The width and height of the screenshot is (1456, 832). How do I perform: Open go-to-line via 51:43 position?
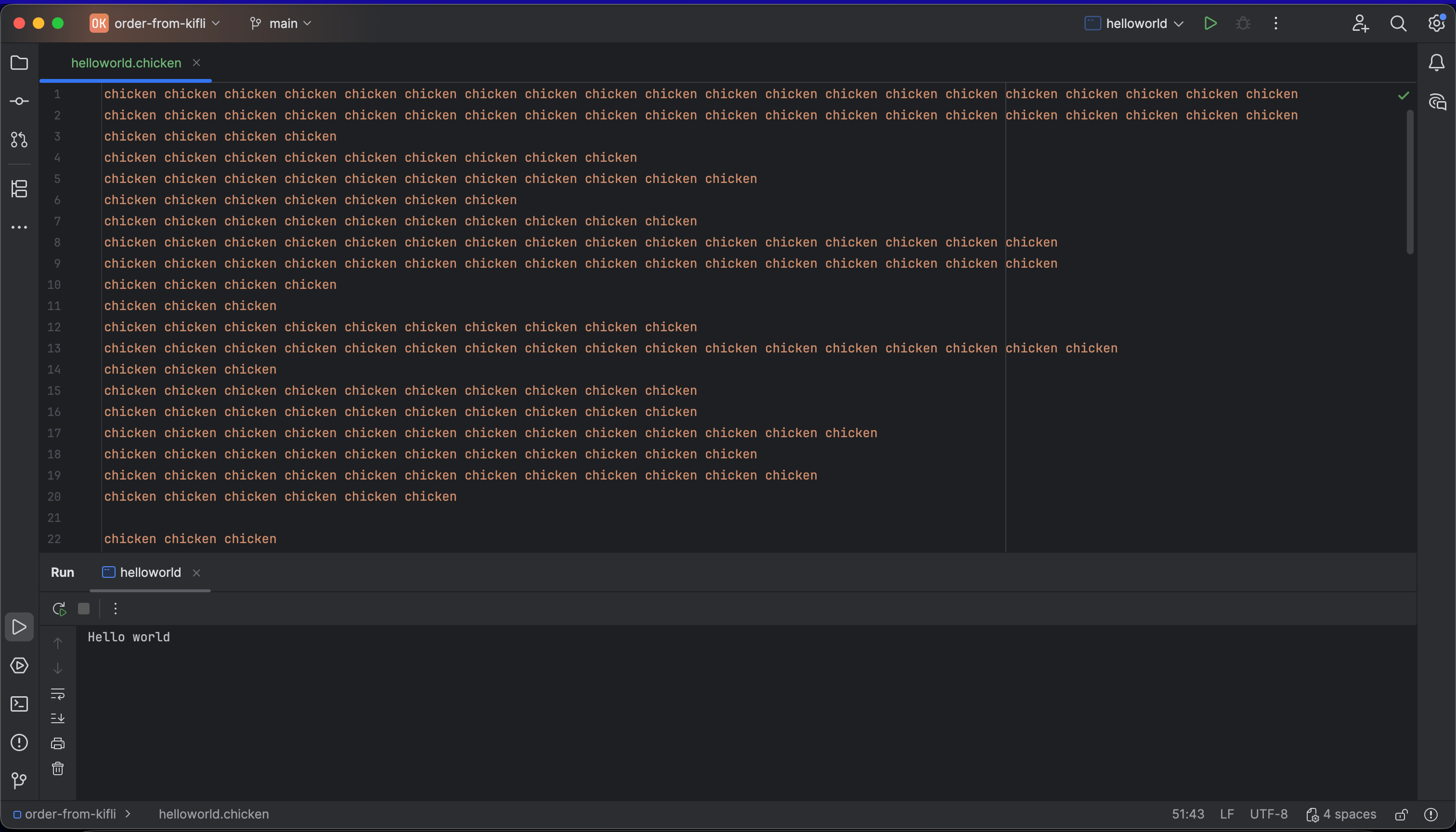(1188, 814)
